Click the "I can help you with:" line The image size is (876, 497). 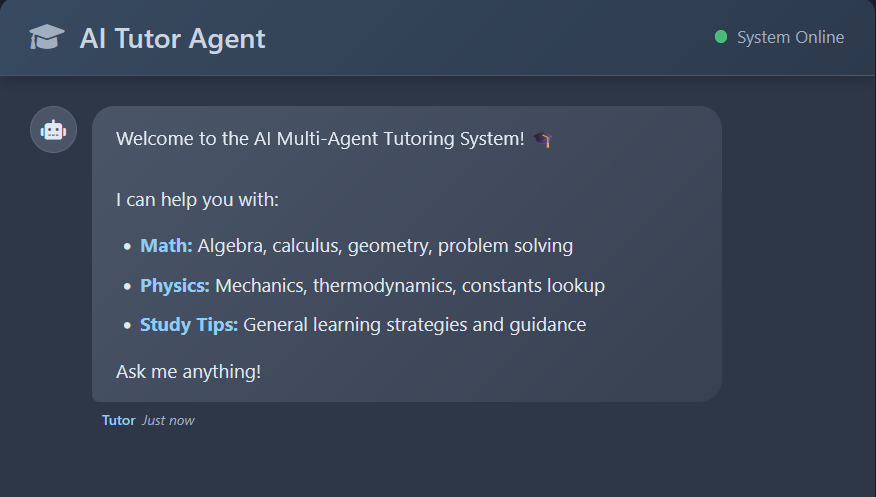click(x=197, y=200)
